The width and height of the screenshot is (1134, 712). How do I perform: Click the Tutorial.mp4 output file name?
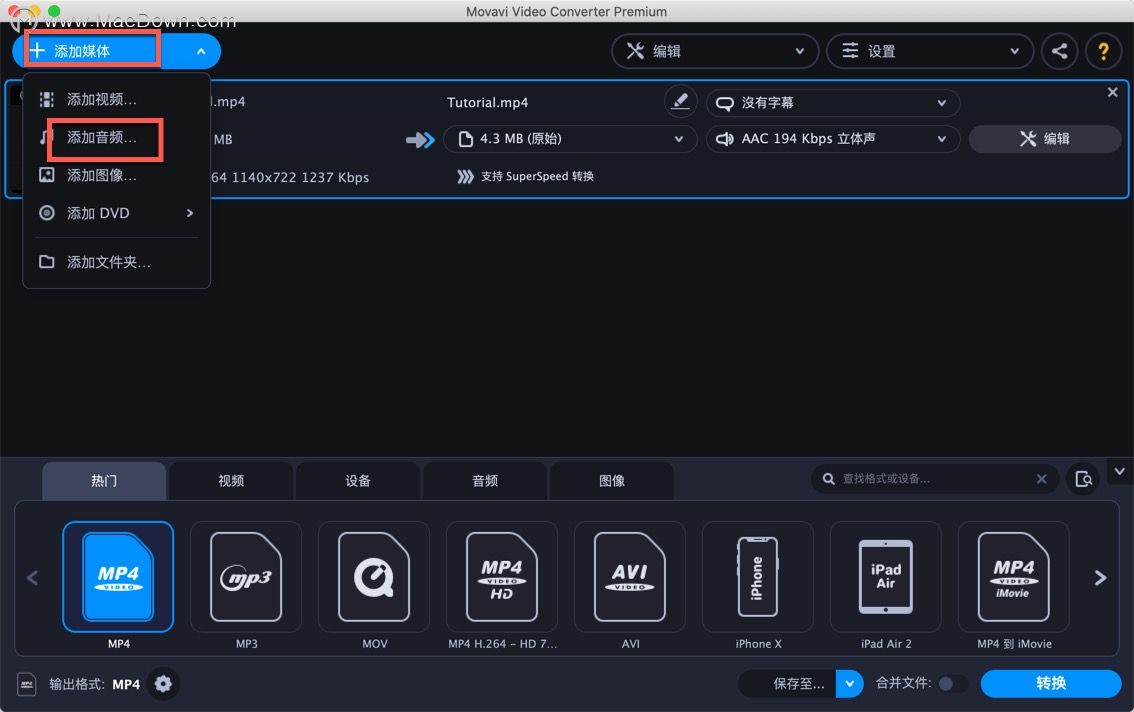click(x=487, y=103)
